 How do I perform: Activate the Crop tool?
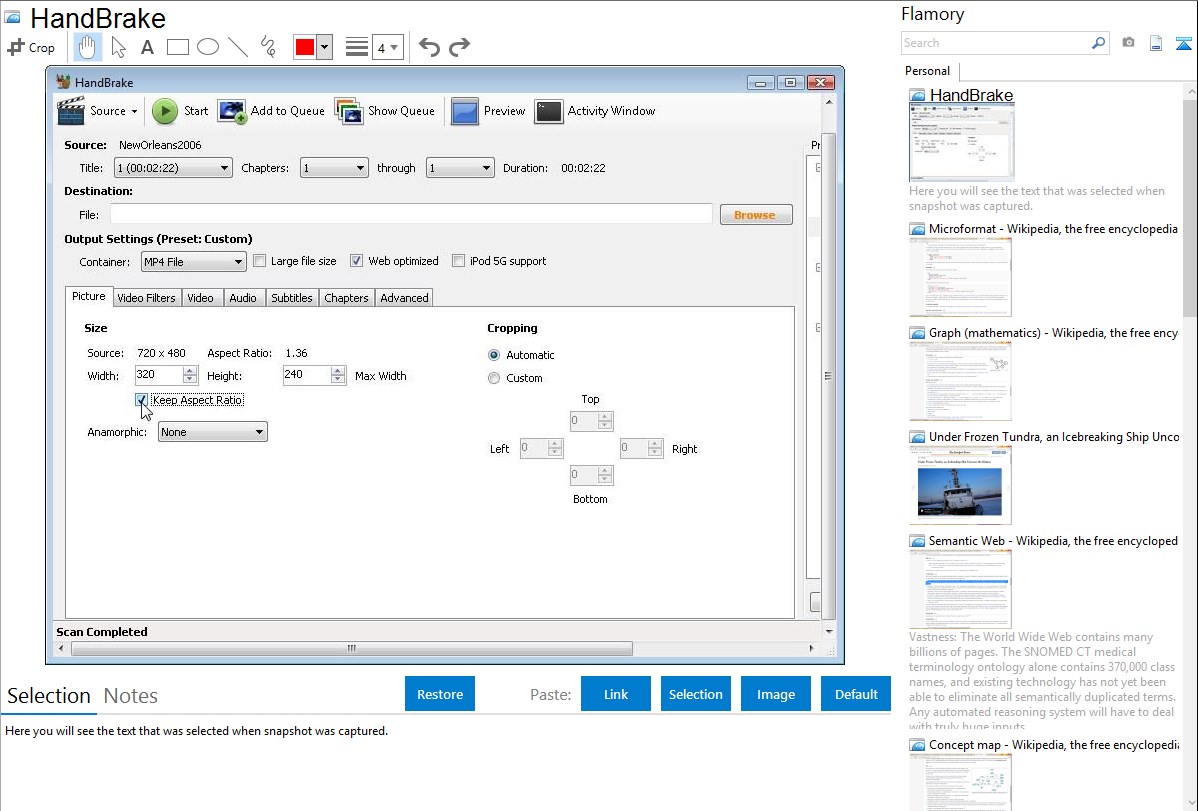click(31, 47)
